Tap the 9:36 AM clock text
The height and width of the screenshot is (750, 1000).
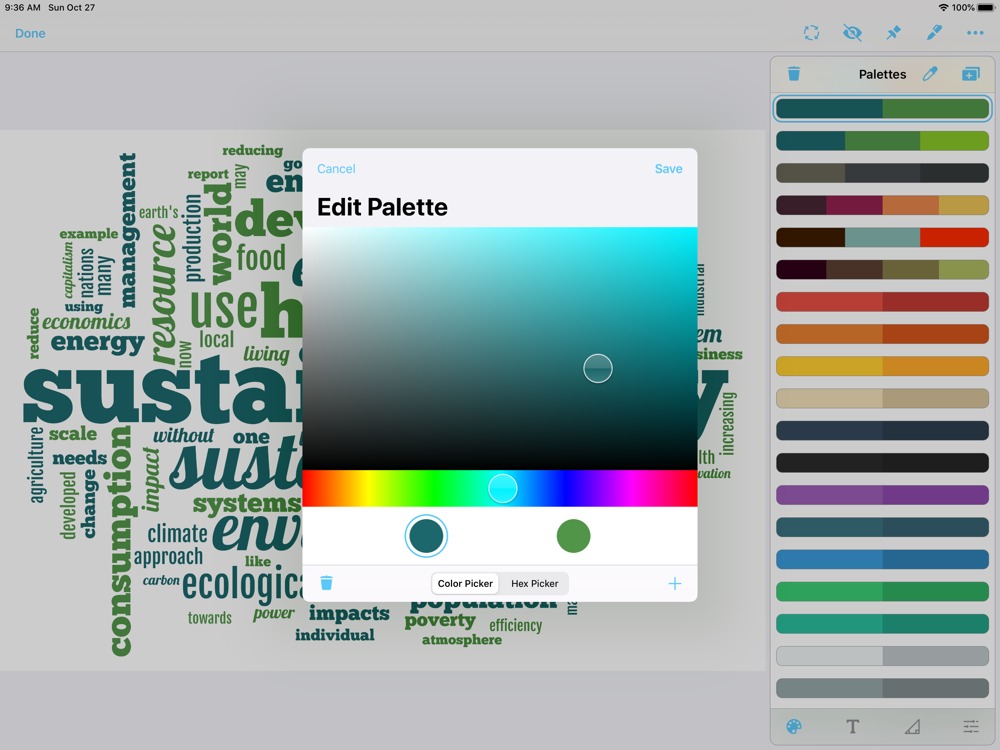click(x=22, y=8)
